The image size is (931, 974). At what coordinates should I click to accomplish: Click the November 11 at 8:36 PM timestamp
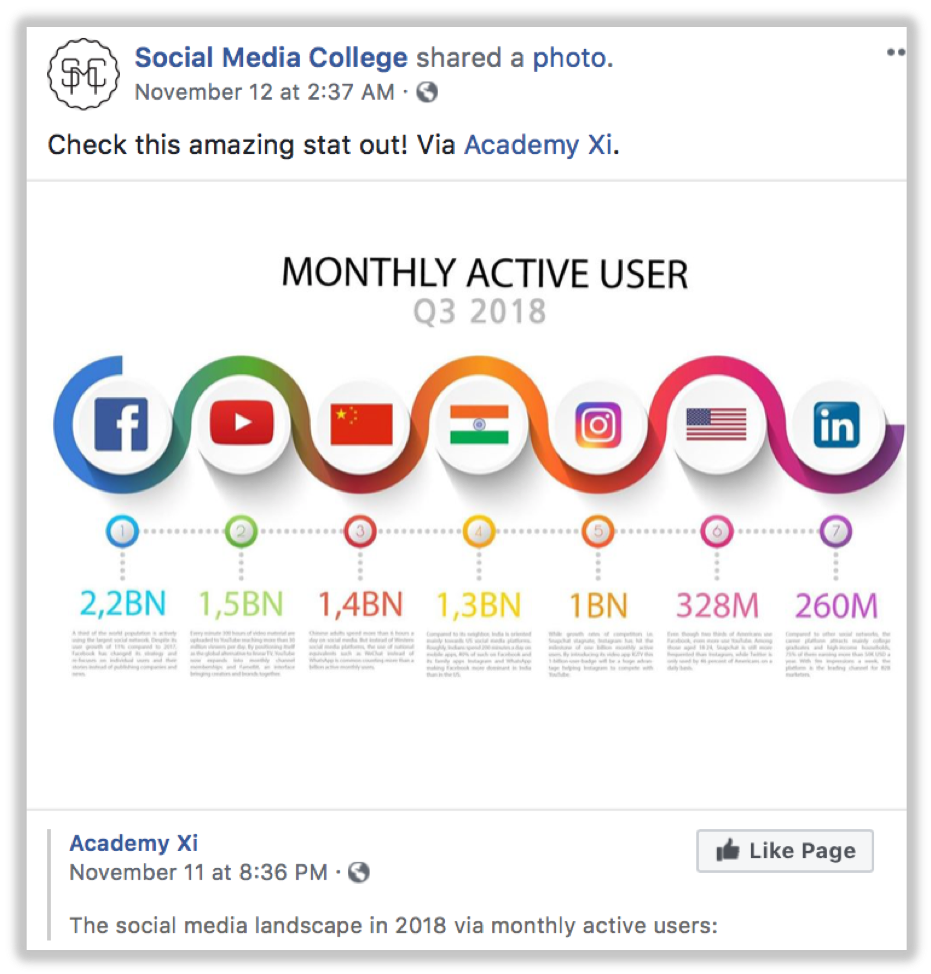click(198, 872)
